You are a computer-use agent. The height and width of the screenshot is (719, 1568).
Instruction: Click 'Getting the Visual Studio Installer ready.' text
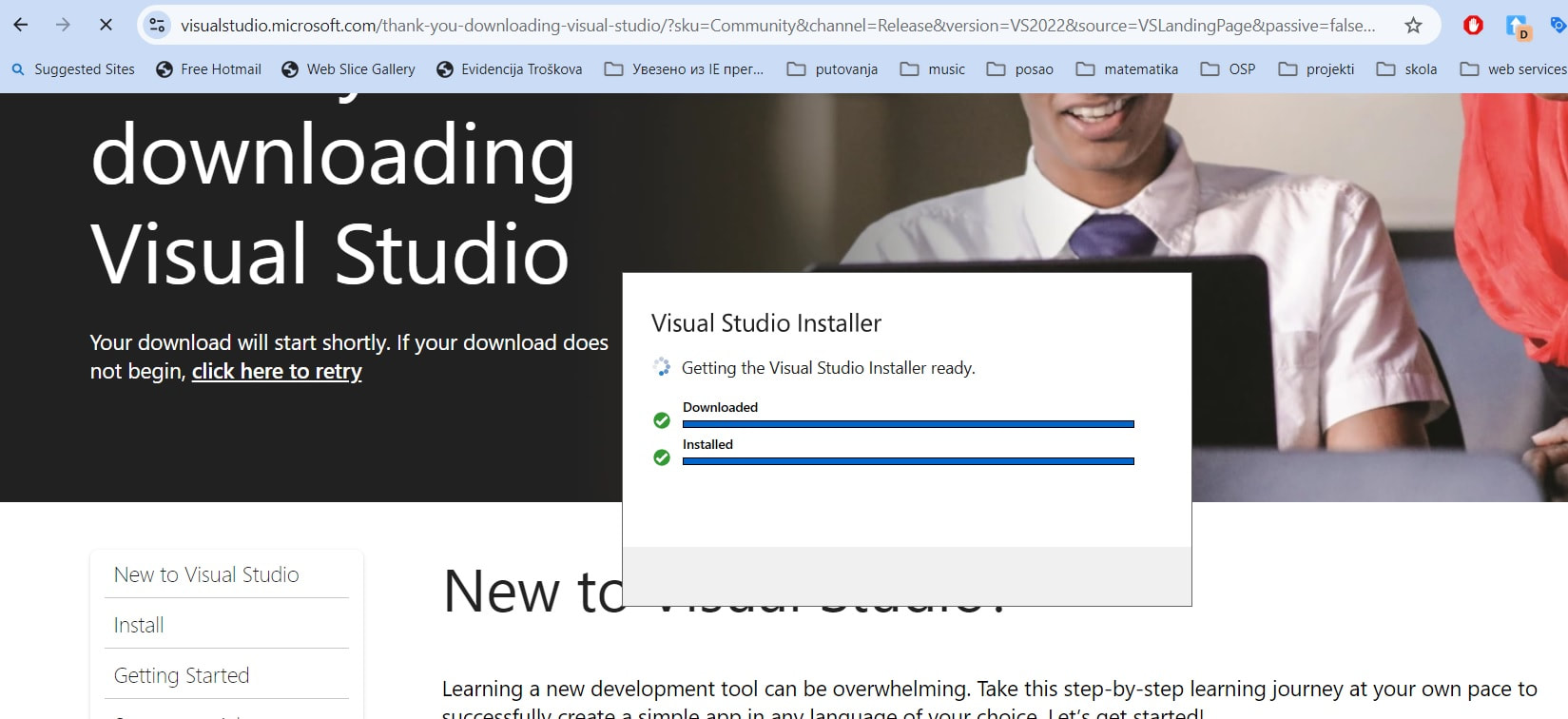point(828,368)
